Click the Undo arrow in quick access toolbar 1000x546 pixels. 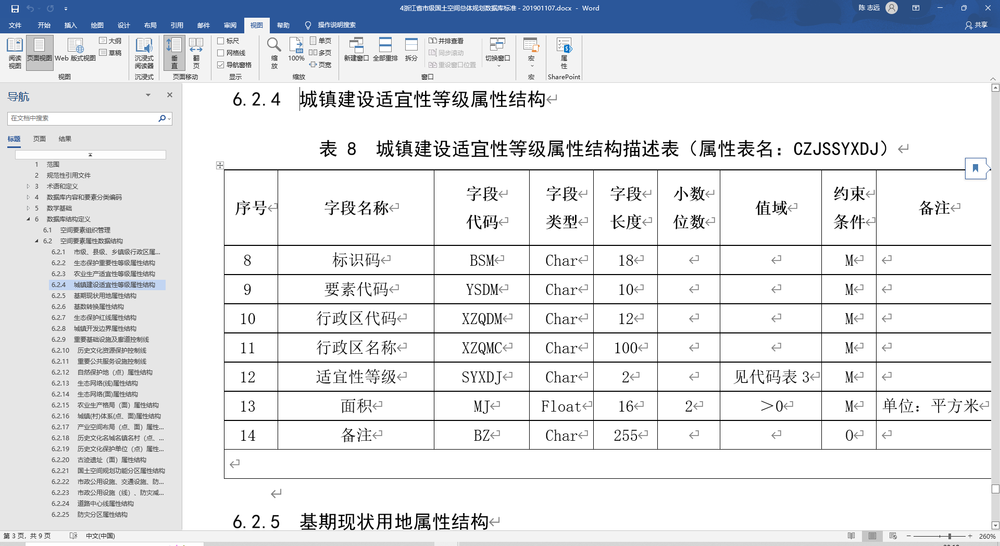pos(31,8)
